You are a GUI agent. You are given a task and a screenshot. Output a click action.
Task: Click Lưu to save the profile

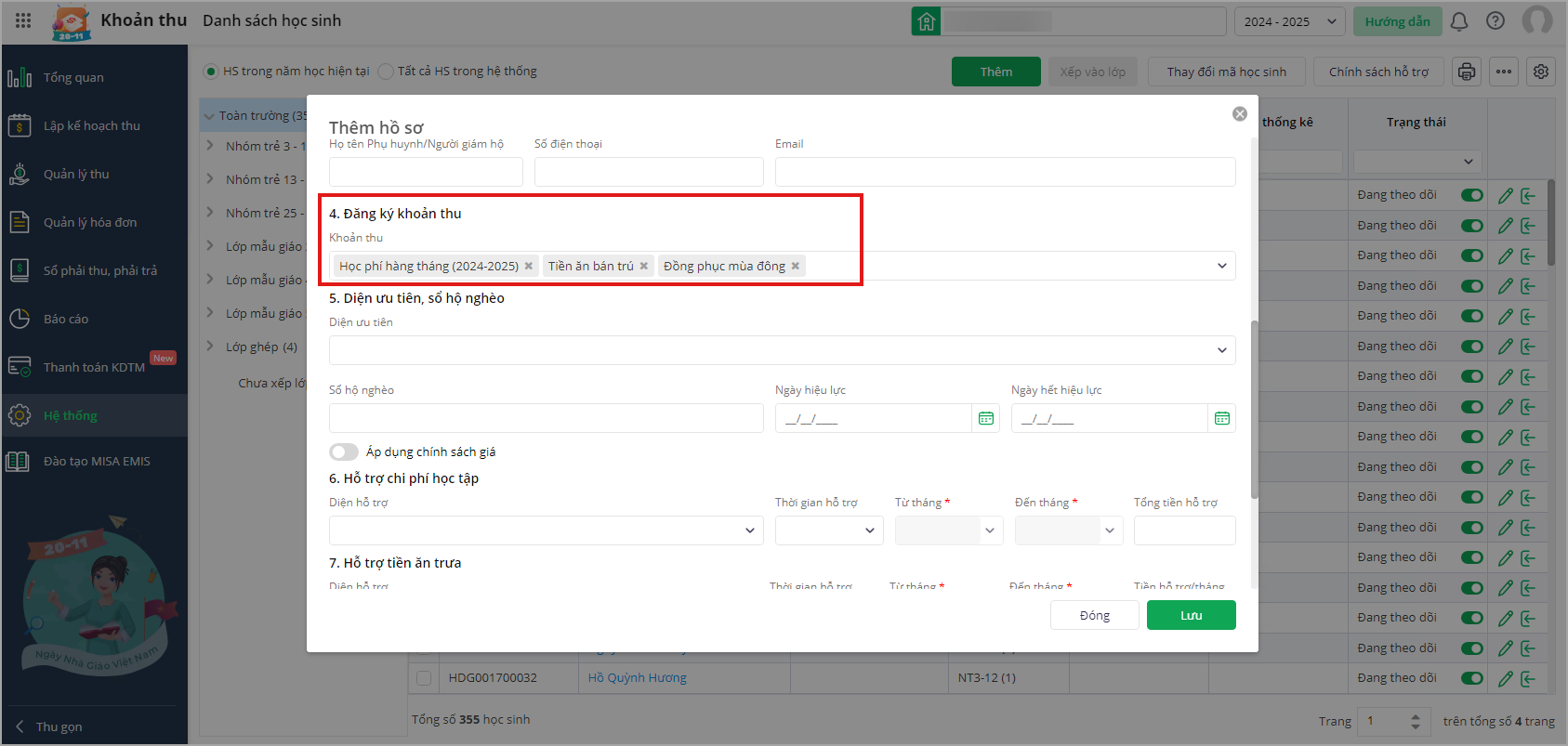pos(1192,615)
